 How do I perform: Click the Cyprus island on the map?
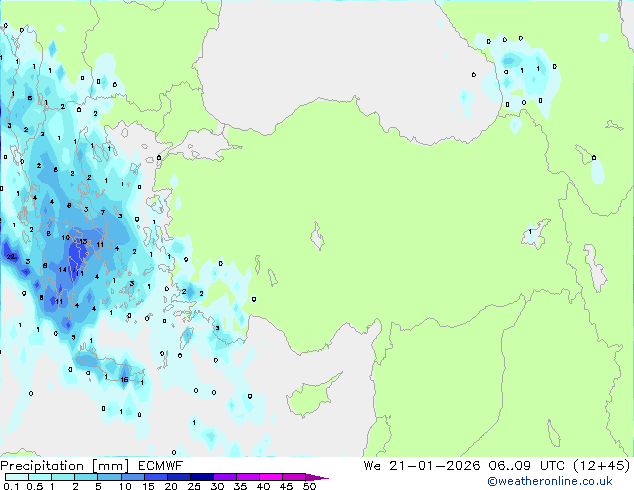click(x=311, y=397)
